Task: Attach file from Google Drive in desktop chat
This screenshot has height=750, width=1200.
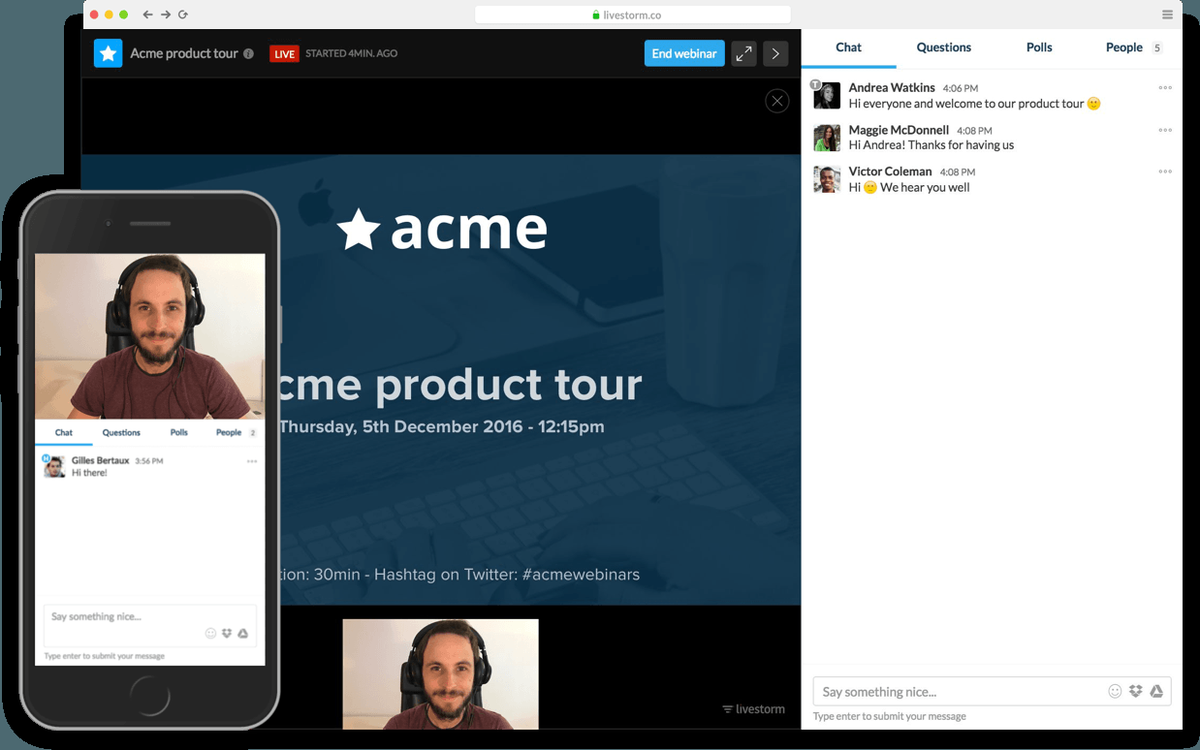Action: (x=1156, y=691)
